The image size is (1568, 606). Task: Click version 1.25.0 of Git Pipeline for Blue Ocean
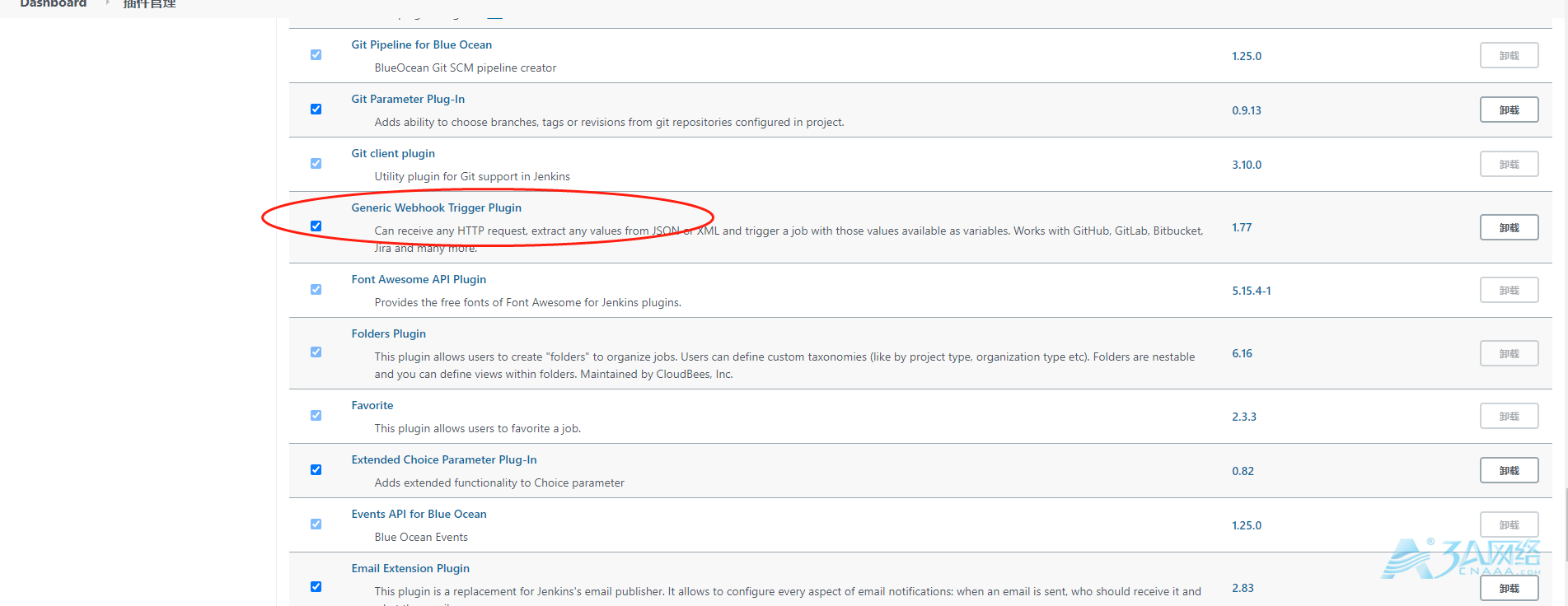coord(1247,56)
